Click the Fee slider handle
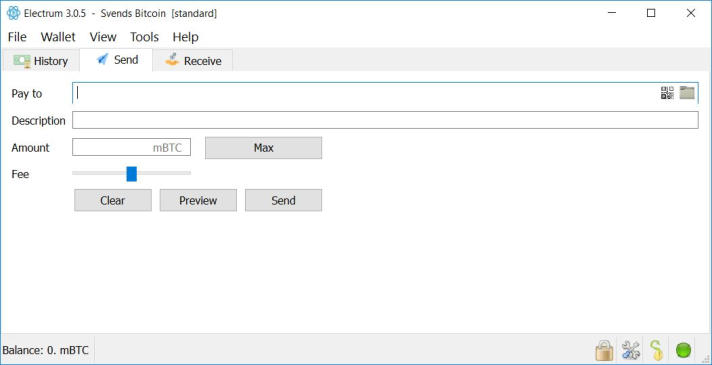This screenshot has height=365, width=712. (132, 174)
